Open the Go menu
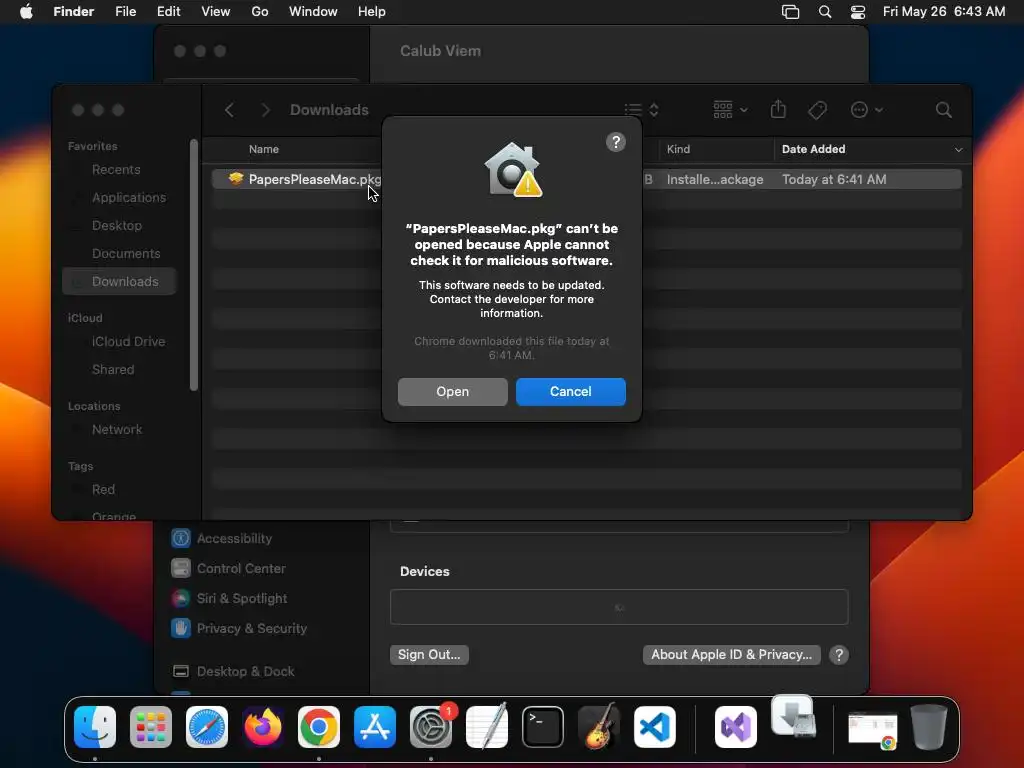 point(260,12)
